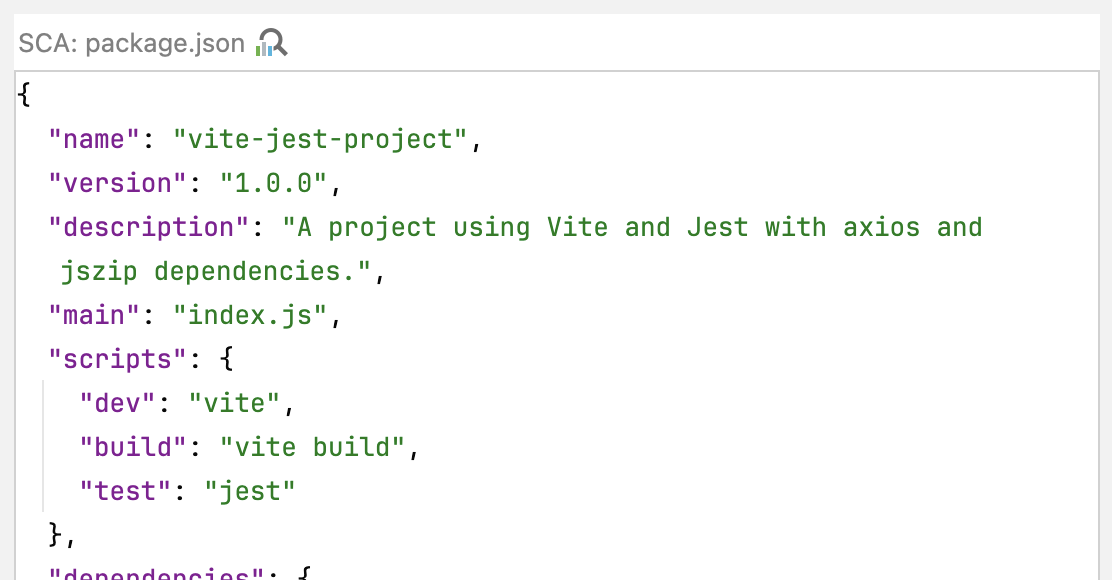This screenshot has width=1112, height=580.
Task: Click the opening brace after "scripts"
Action: point(226,359)
